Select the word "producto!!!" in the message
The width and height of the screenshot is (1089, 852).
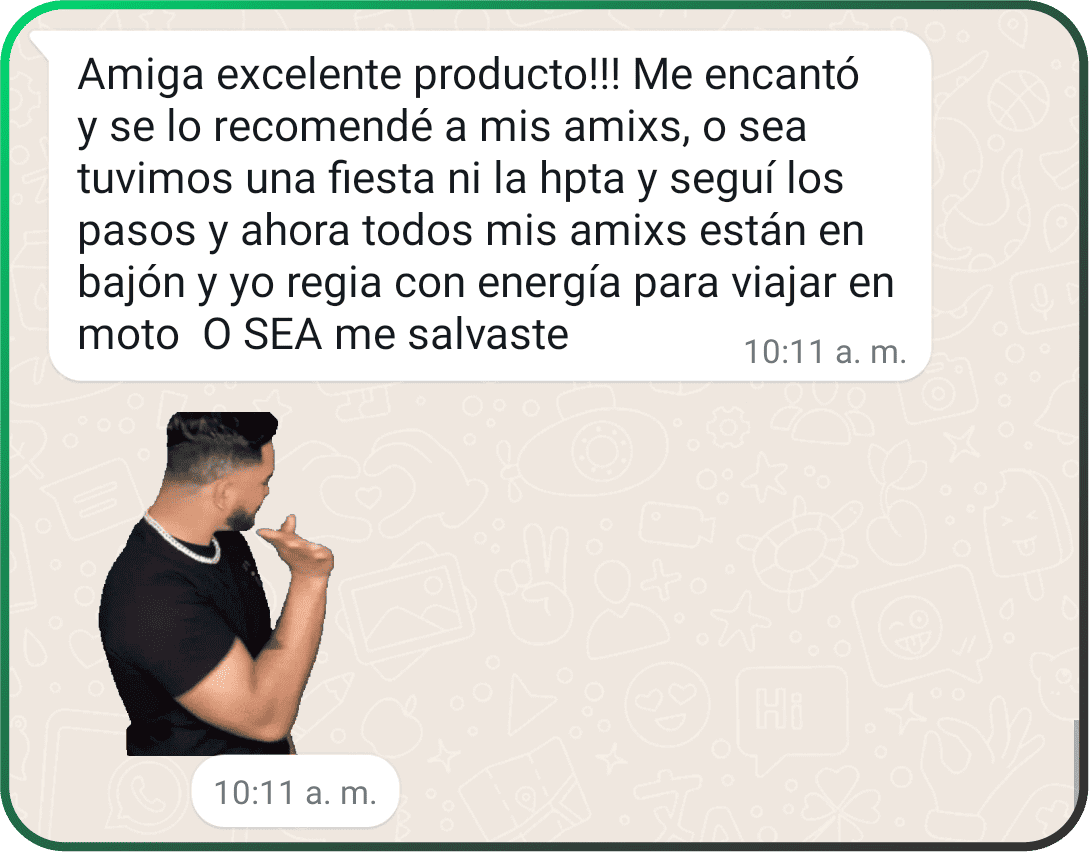pyautogui.click(x=516, y=74)
